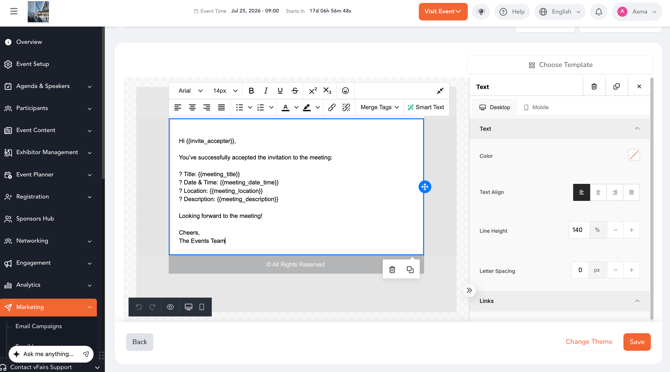
Task: Click the Save button
Action: 637,342
